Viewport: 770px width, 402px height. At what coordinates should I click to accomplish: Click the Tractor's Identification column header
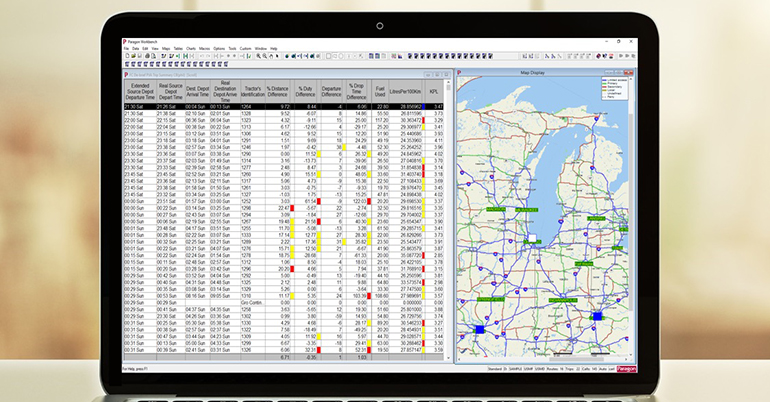[x=253, y=91]
